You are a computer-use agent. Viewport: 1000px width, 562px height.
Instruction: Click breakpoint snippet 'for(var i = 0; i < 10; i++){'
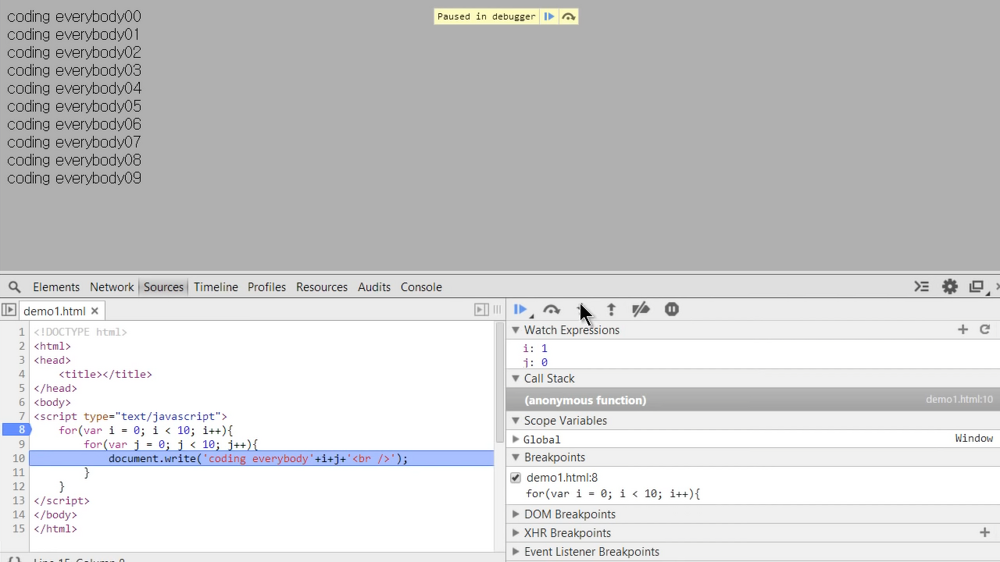(x=613, y=494)
